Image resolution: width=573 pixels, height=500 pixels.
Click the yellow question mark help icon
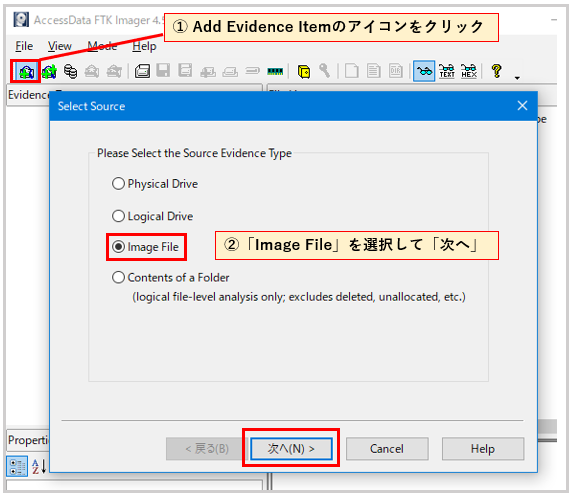pyautogui.click(x=497, y=71)
